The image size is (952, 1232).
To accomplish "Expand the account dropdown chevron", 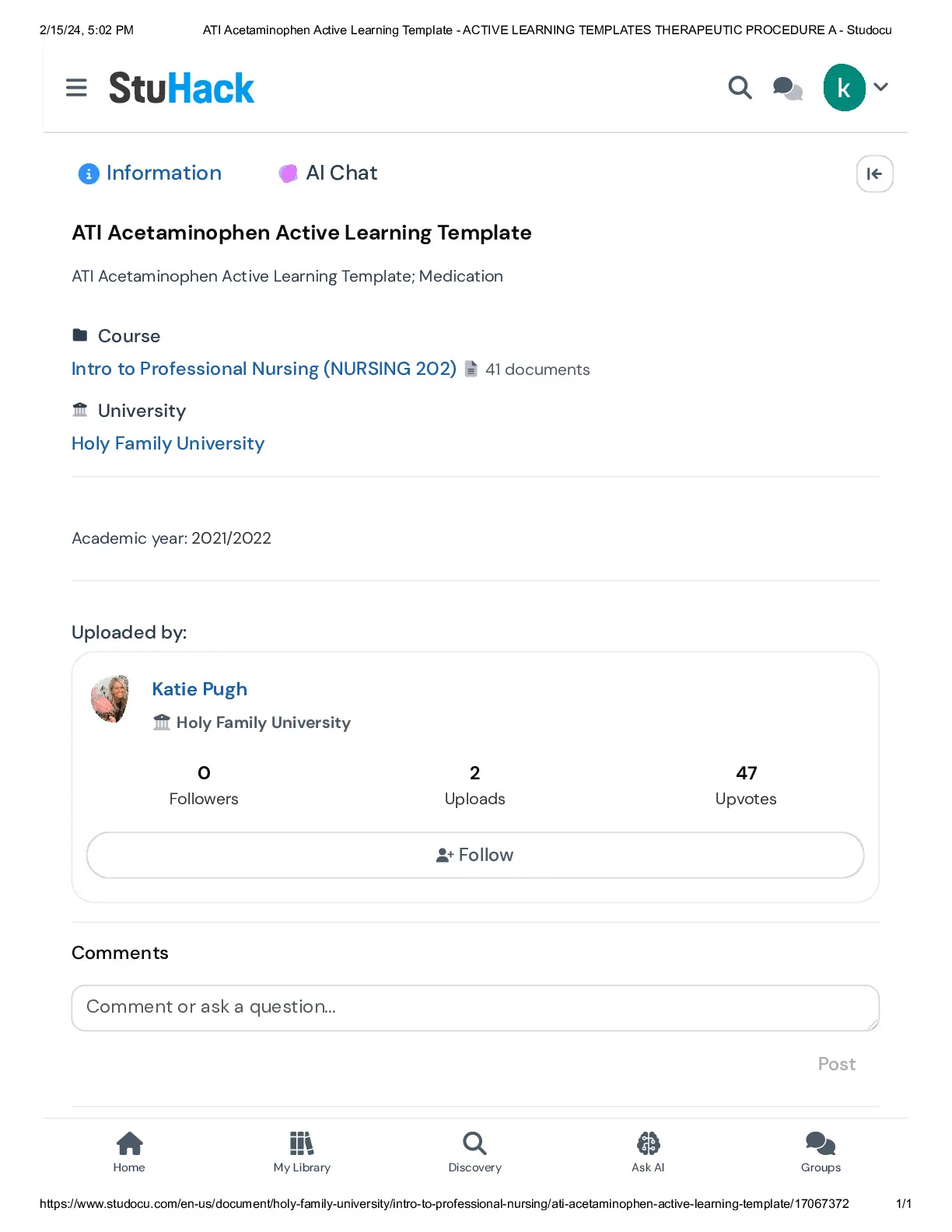I will tap(880, 87).
